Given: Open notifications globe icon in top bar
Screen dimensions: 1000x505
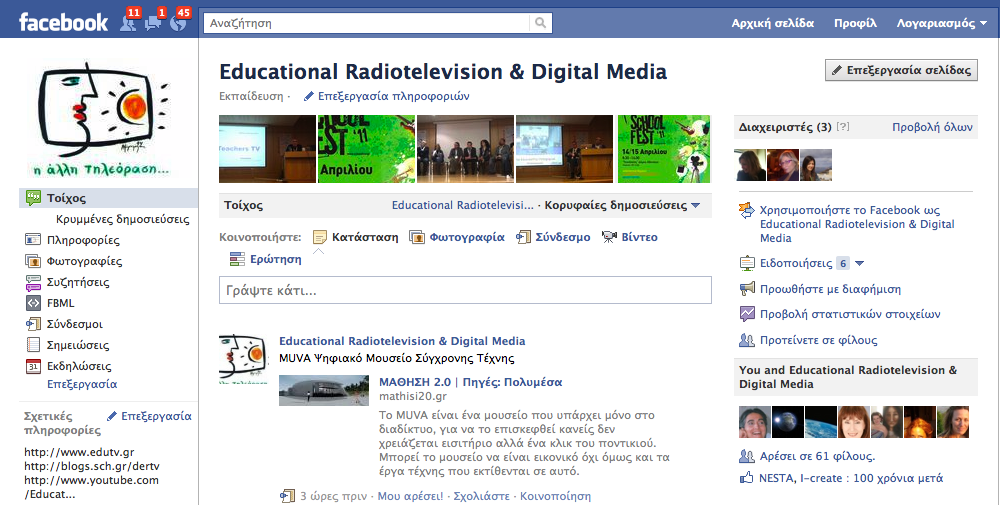Looking at the screenshot, I should (x=179, y=23).
